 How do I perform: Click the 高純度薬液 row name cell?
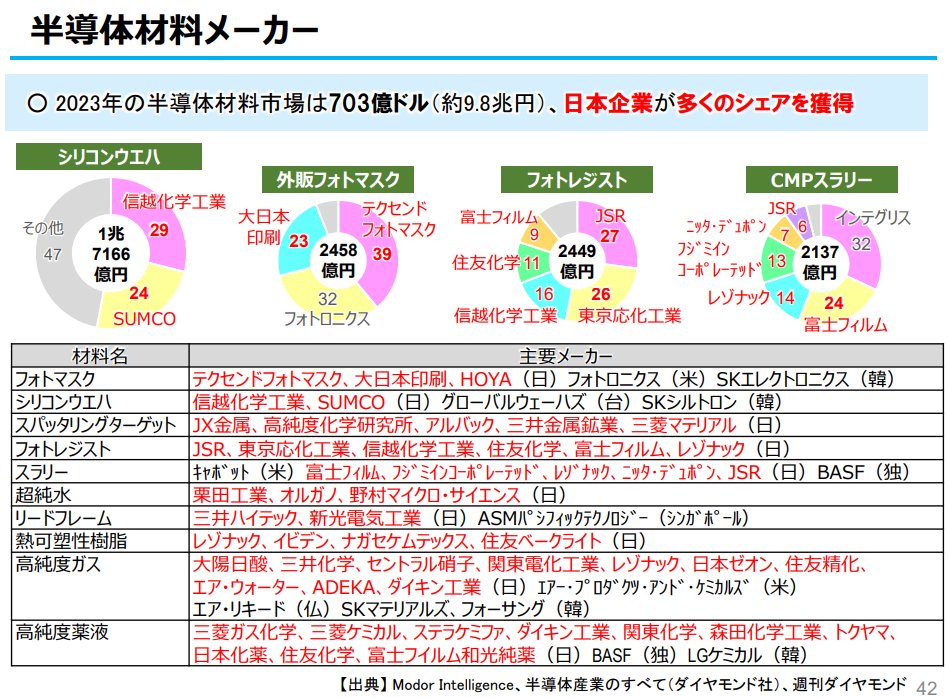[100, 643]
